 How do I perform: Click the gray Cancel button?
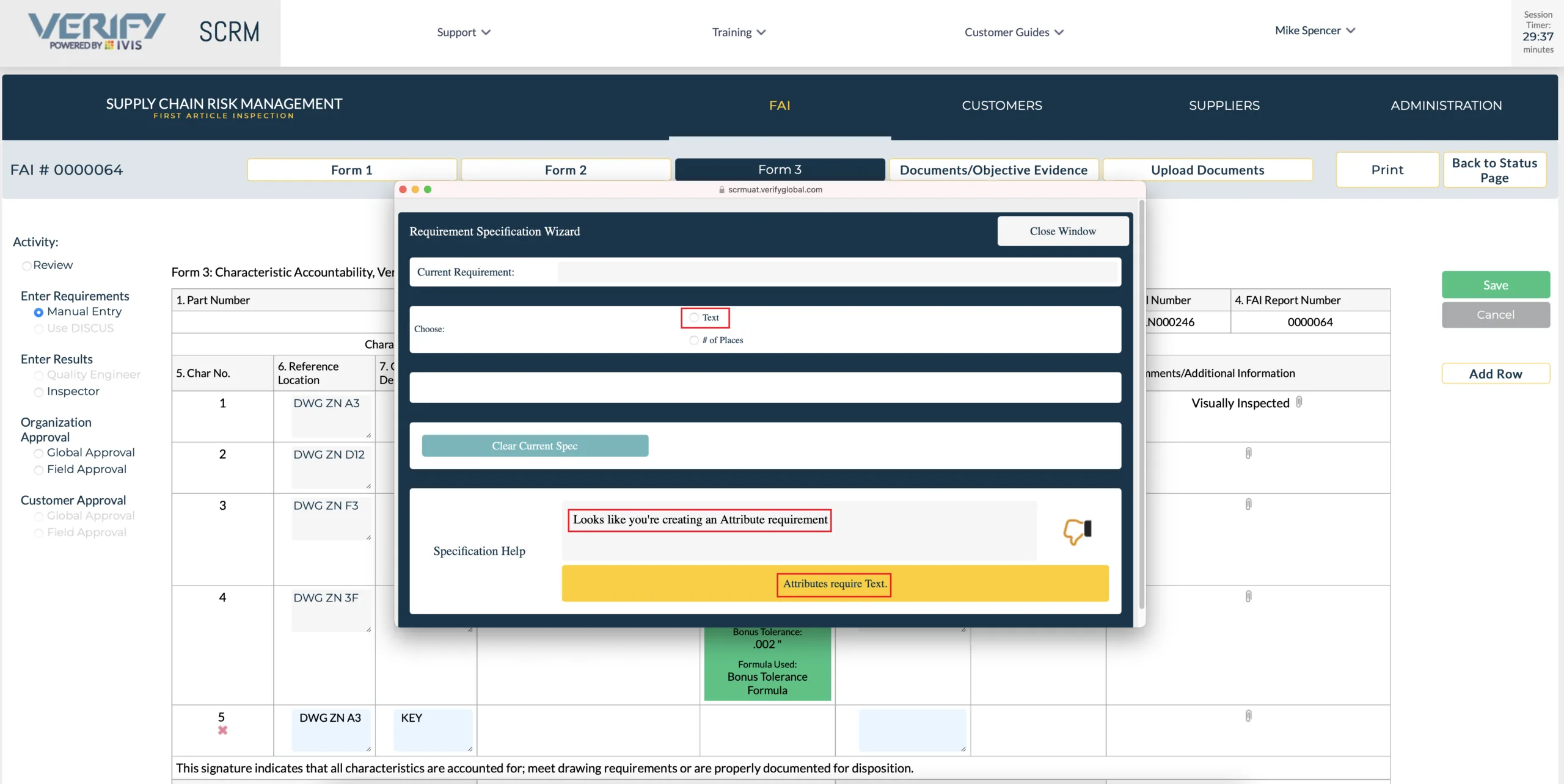click(1496, 315)
